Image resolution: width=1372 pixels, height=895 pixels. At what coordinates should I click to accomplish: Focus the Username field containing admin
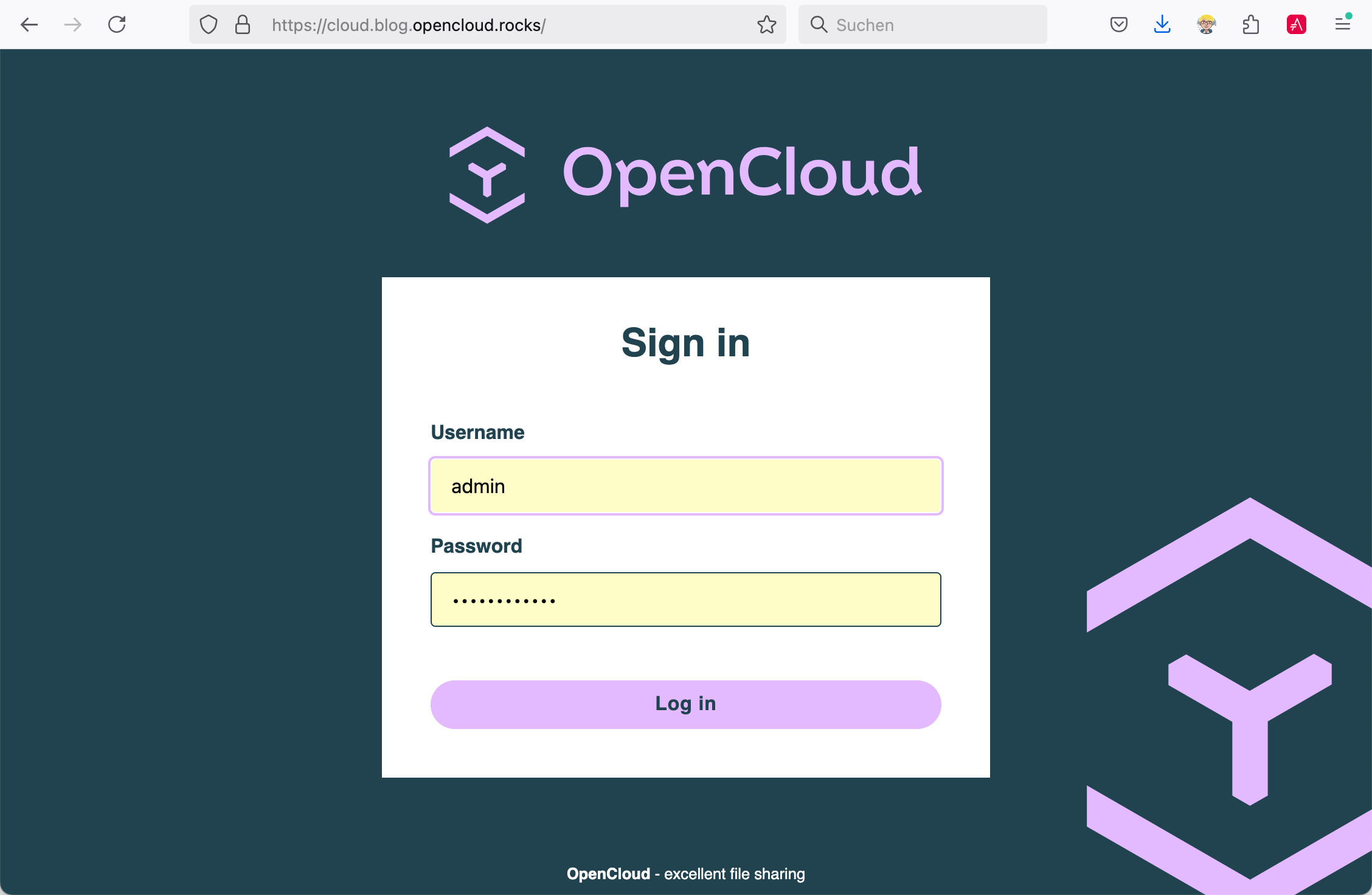tap(685, 486)
